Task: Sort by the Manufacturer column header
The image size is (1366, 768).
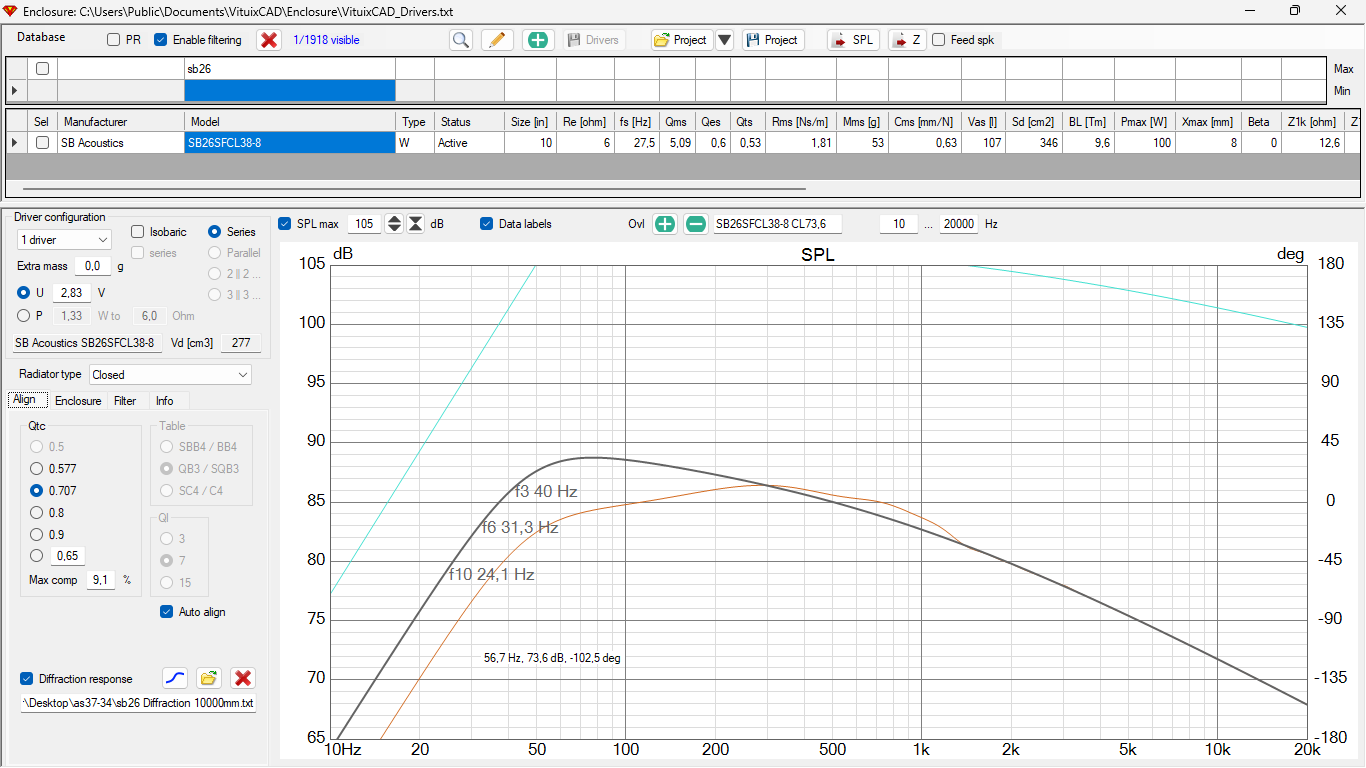Action: coord(122,122)
